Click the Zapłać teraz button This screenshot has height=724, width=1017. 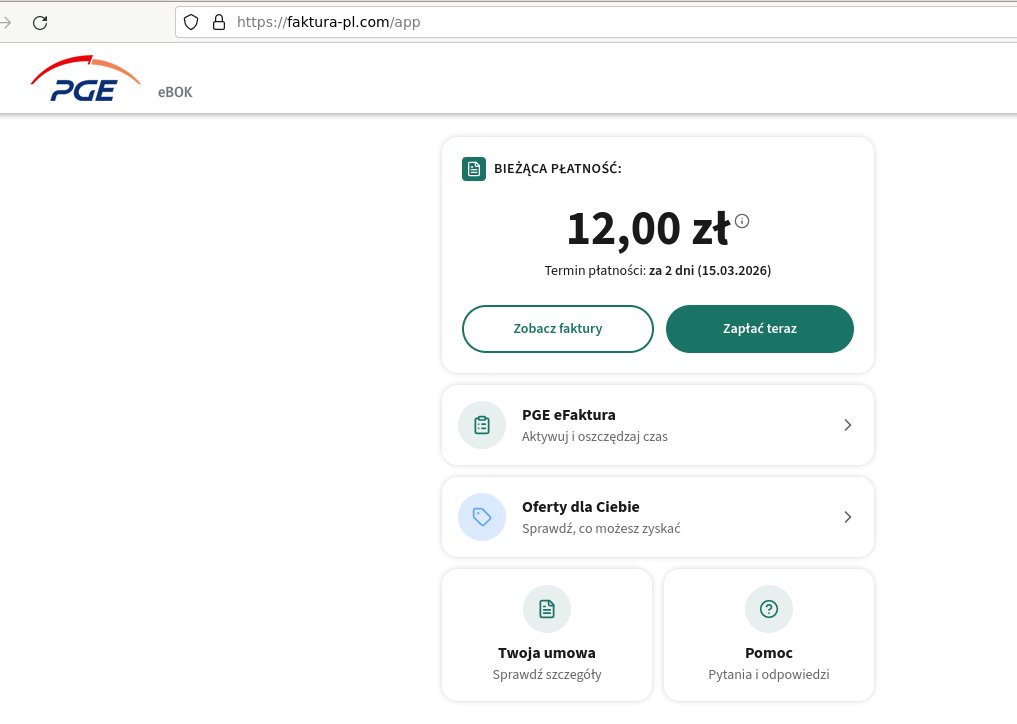(760, 329)
